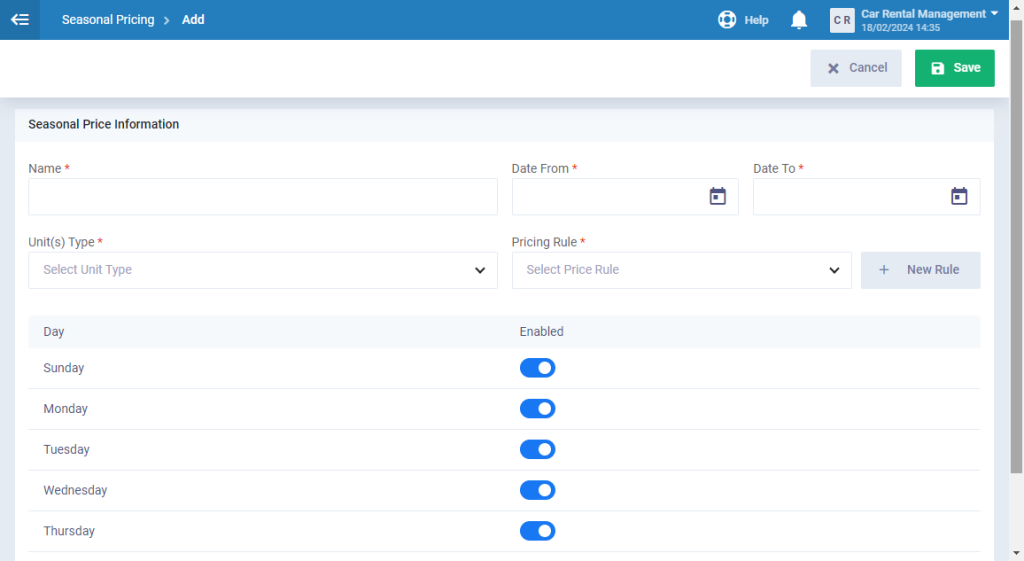Open the Select Price Rule dropdown
The height and width of the screenshot is (561, 1024).
tap(681, 270)
